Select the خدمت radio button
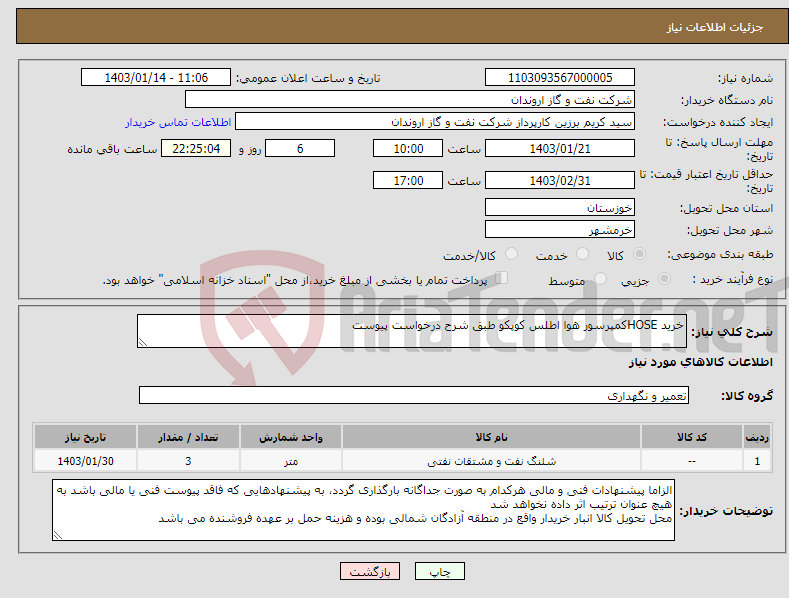Screen dimensions: 789x598 click(x=582, y=254)
